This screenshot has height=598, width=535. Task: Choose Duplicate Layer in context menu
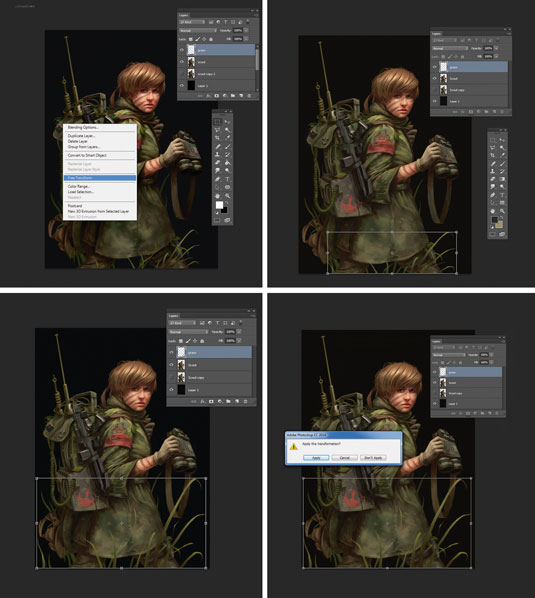(x=82, y=136)
